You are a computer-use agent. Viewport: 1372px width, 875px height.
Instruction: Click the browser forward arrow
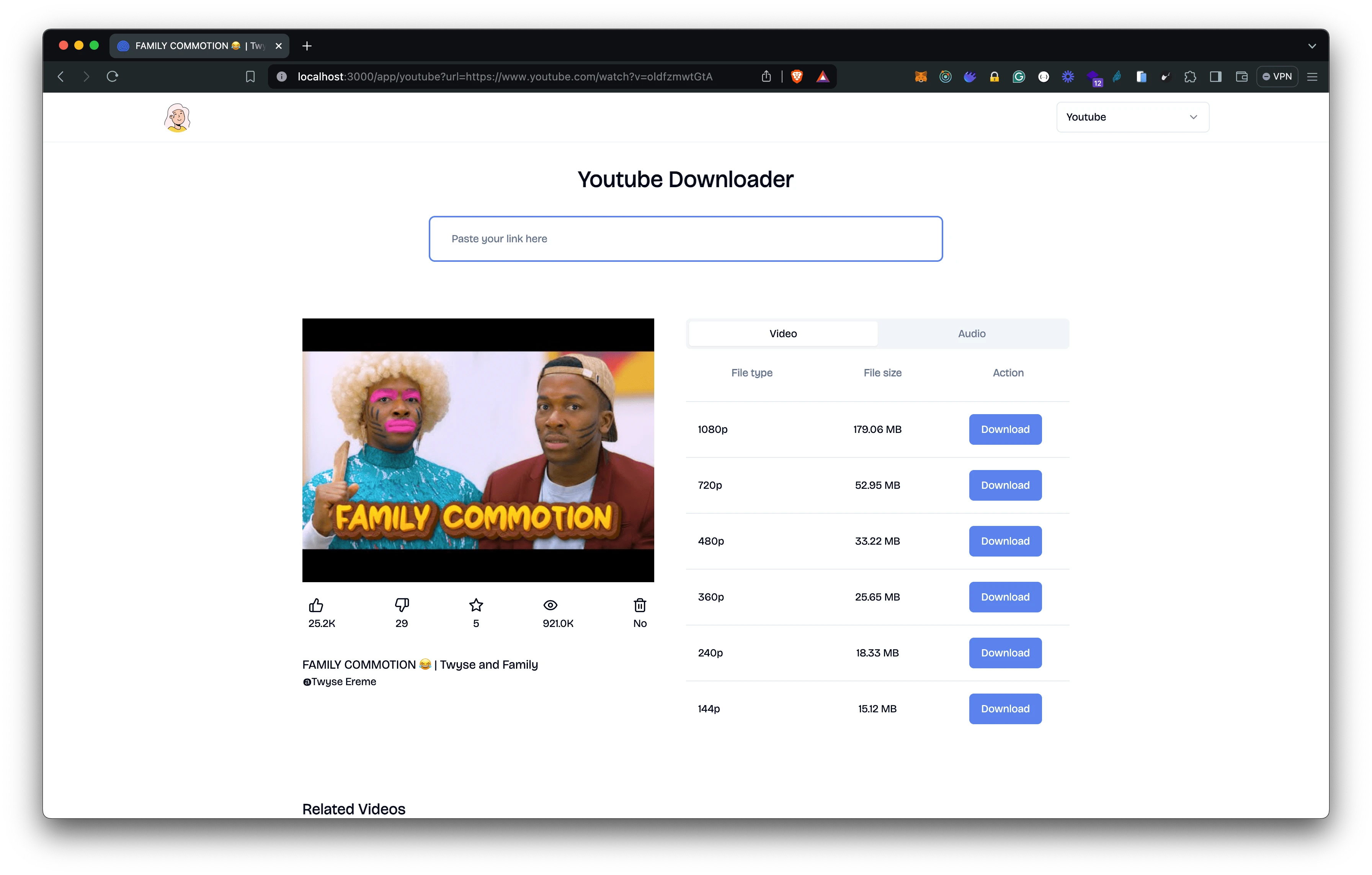pos(86,76)
